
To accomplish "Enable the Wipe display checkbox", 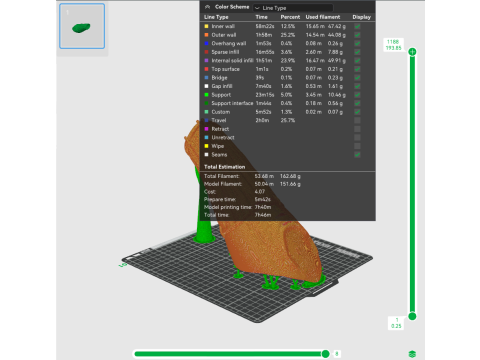I will (x=357, y=146).
